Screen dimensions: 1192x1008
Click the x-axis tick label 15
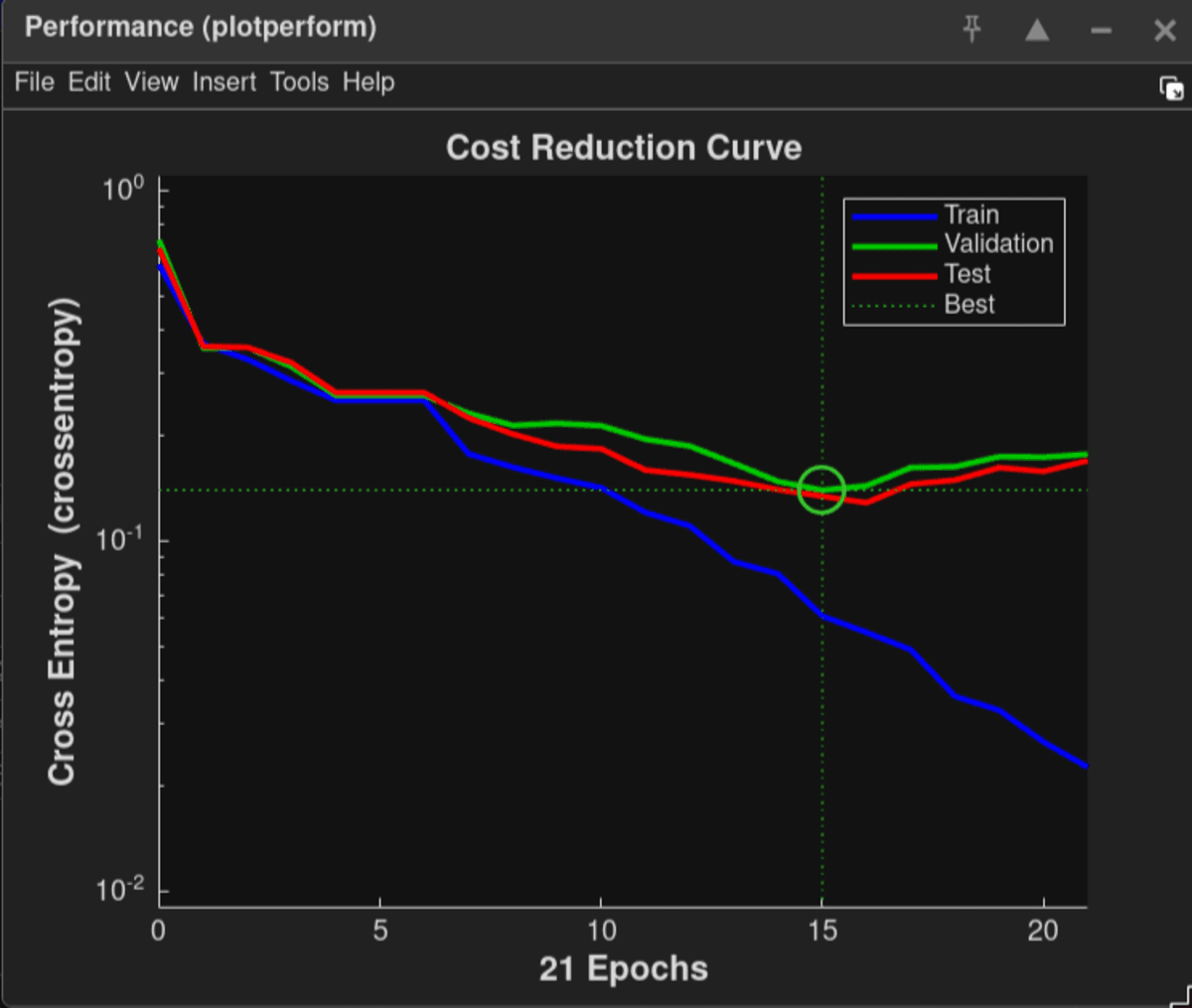coord(822,931)
